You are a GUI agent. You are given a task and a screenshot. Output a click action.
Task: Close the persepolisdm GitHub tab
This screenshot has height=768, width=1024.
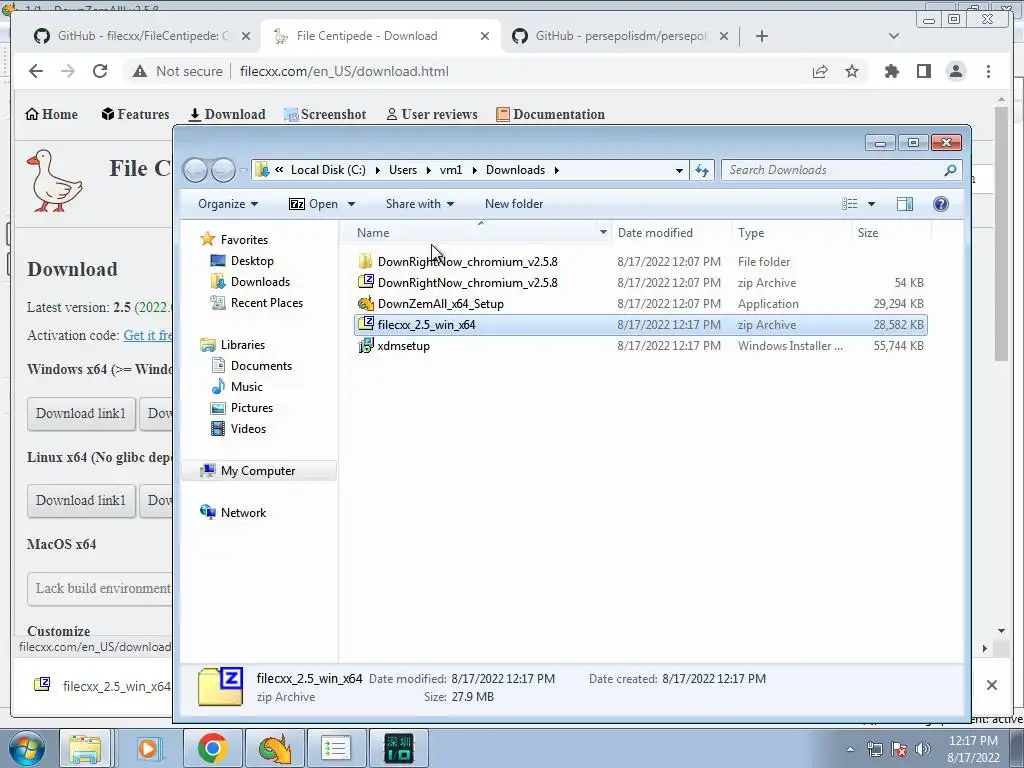click(724, 36)
